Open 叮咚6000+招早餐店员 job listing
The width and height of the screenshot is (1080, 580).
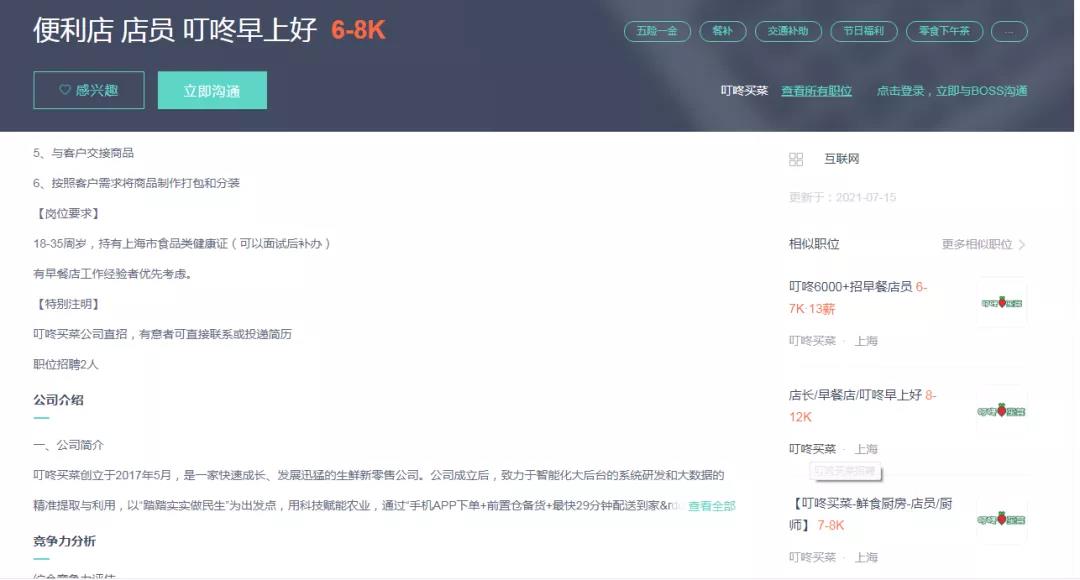pos(850,287)
